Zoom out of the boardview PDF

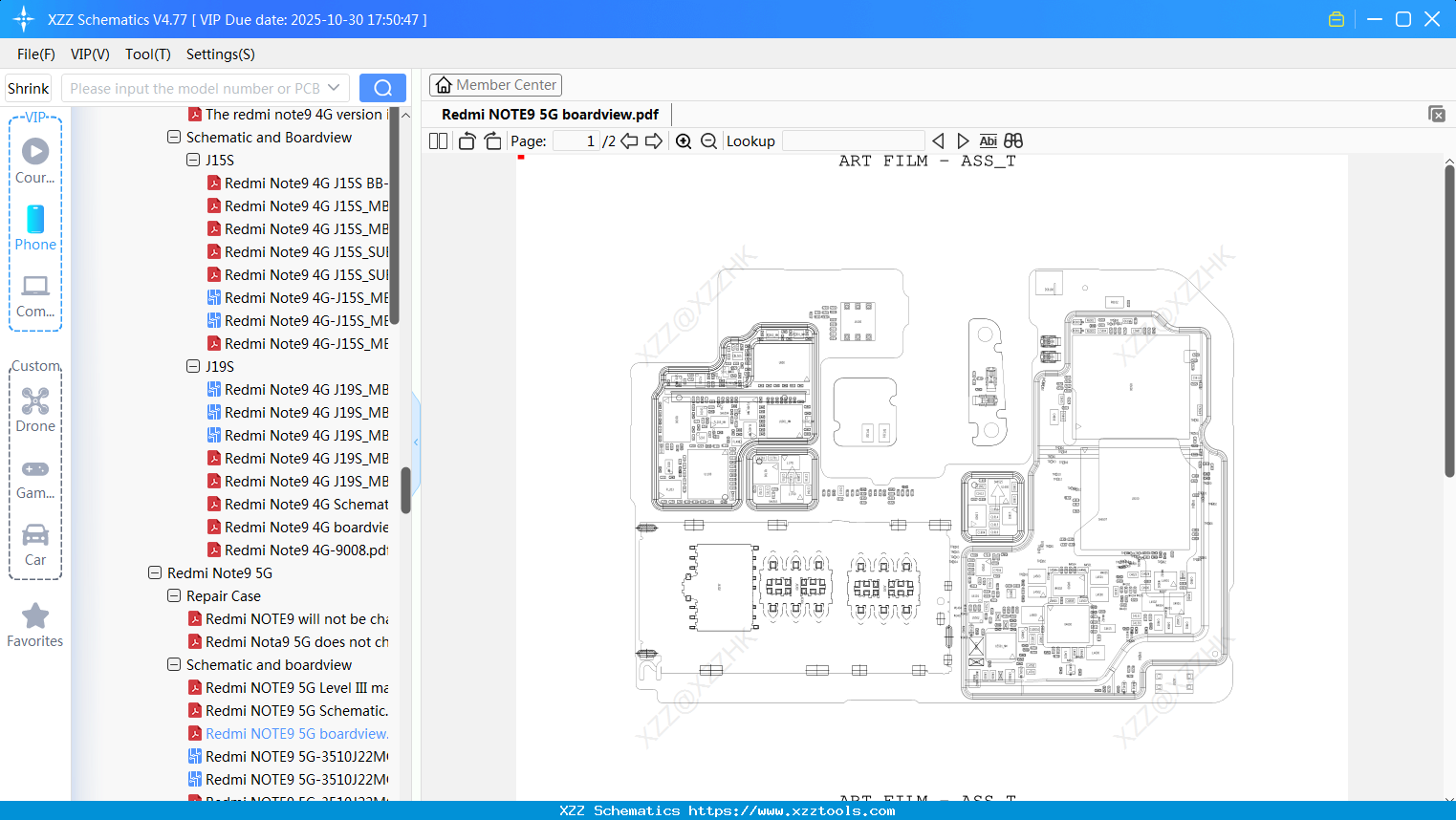[x=708, y=140]
